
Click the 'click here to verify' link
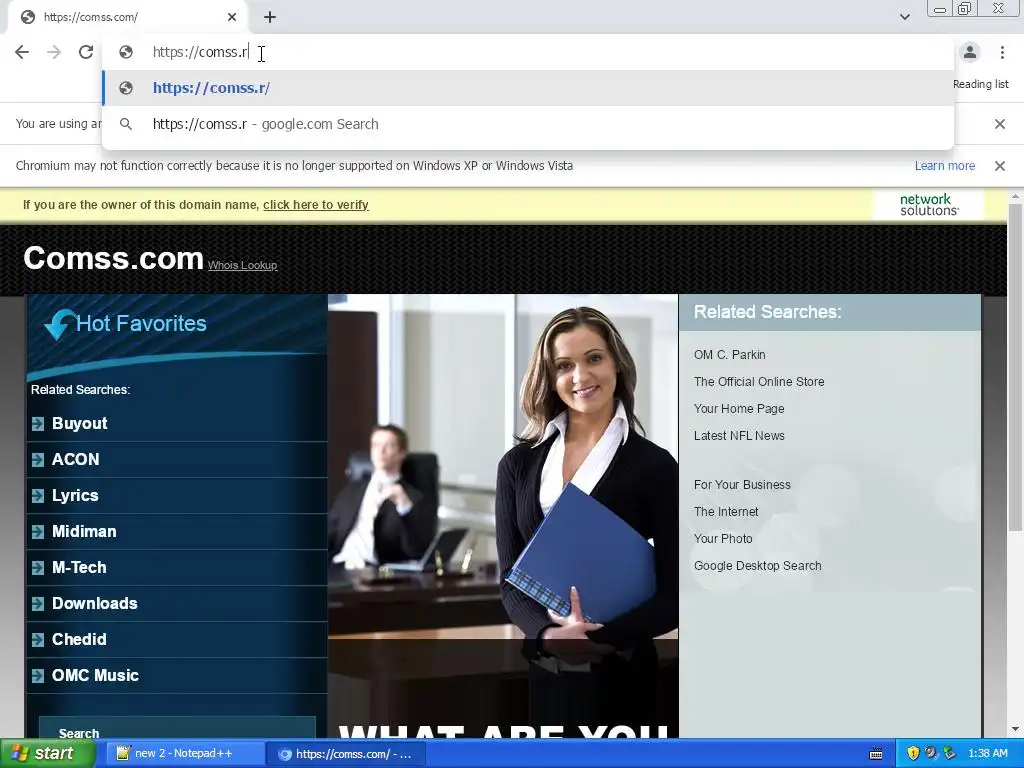316,205
